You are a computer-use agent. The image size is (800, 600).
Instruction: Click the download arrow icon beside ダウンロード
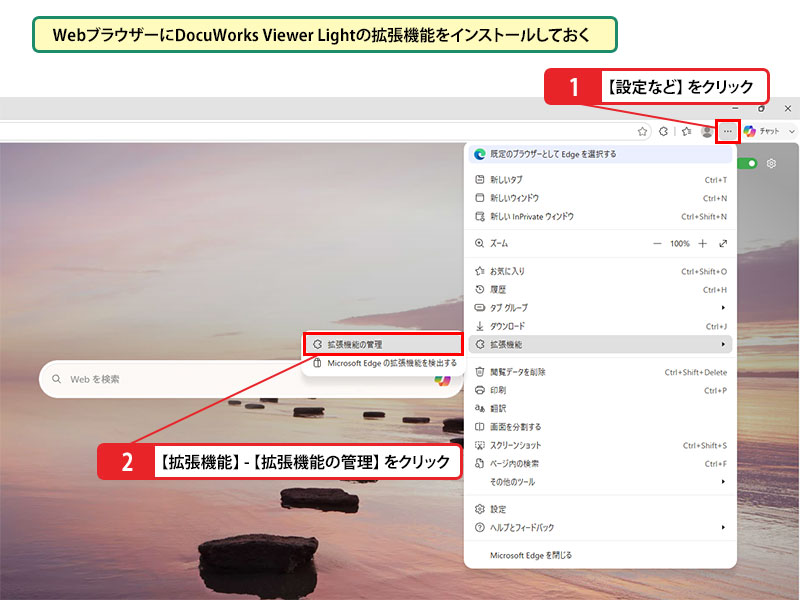pos(480,326)
